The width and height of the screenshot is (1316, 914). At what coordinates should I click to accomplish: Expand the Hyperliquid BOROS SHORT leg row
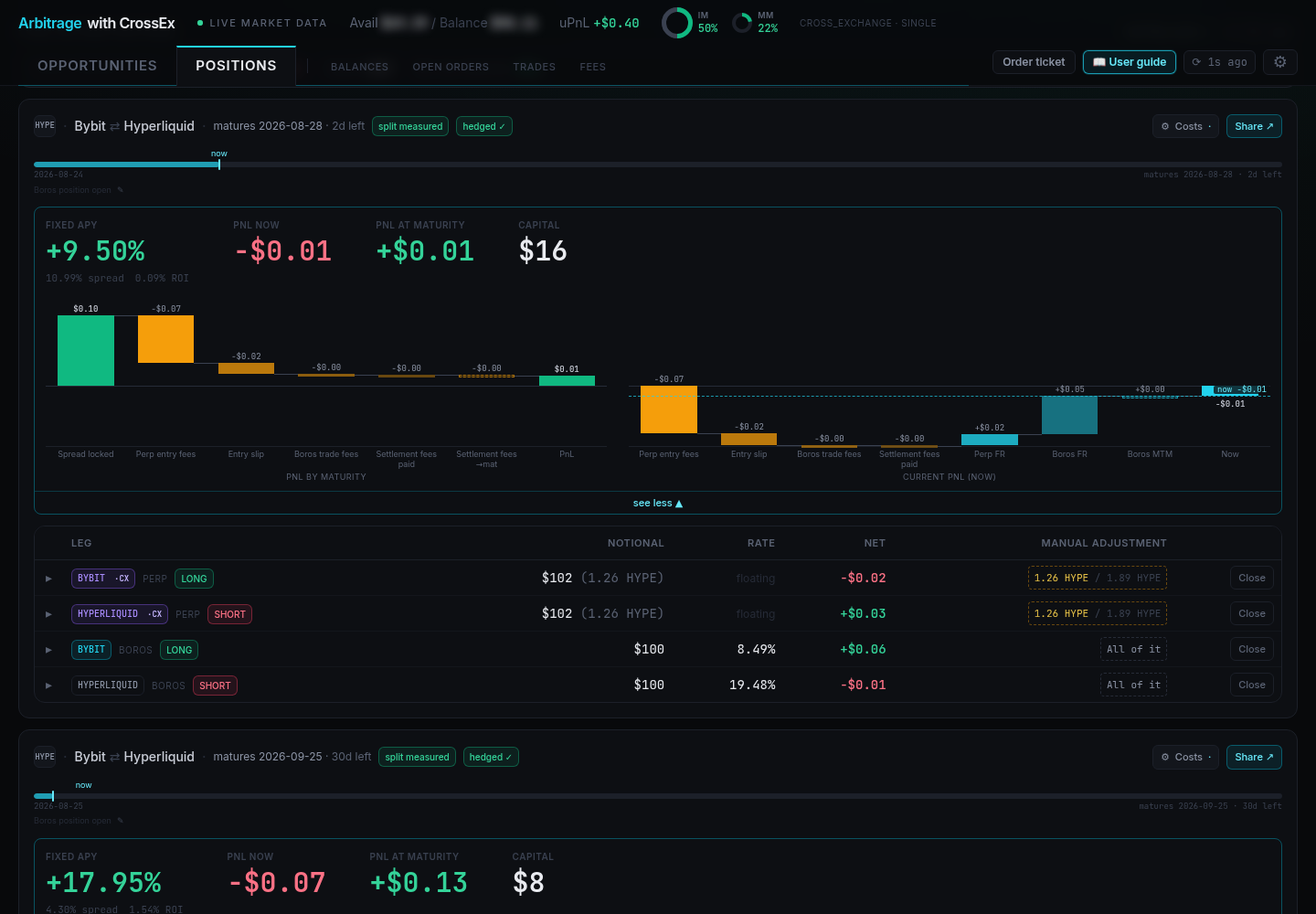click(x=48, y=685)
